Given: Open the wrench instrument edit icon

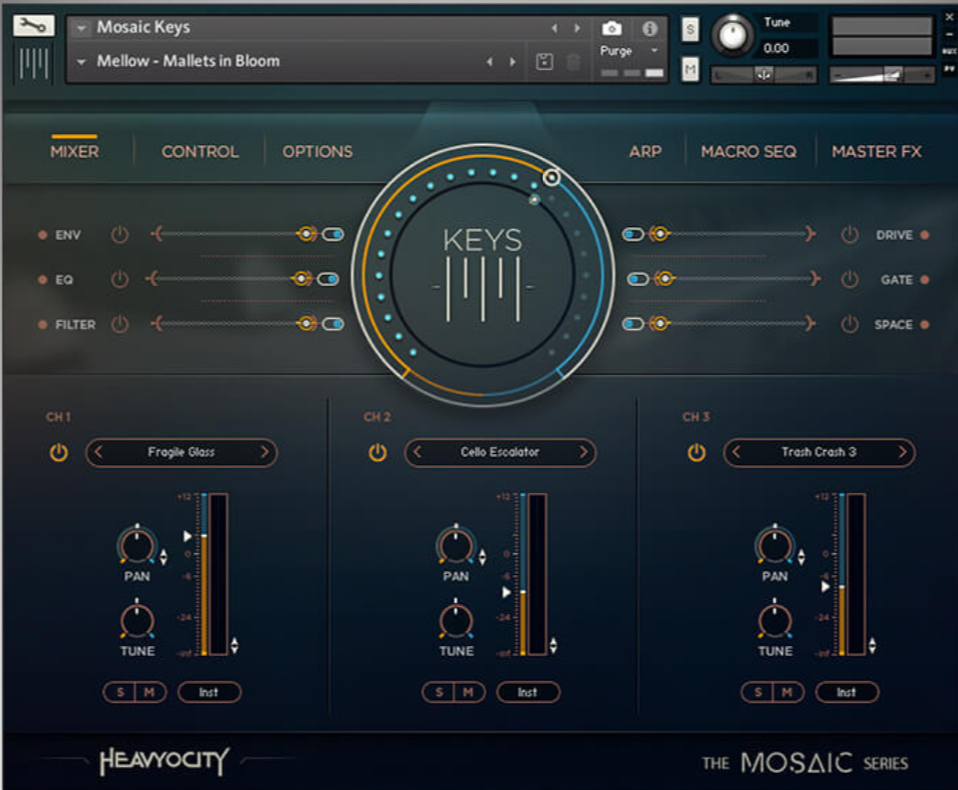Looking at the screenshot, I should (34, 26).
